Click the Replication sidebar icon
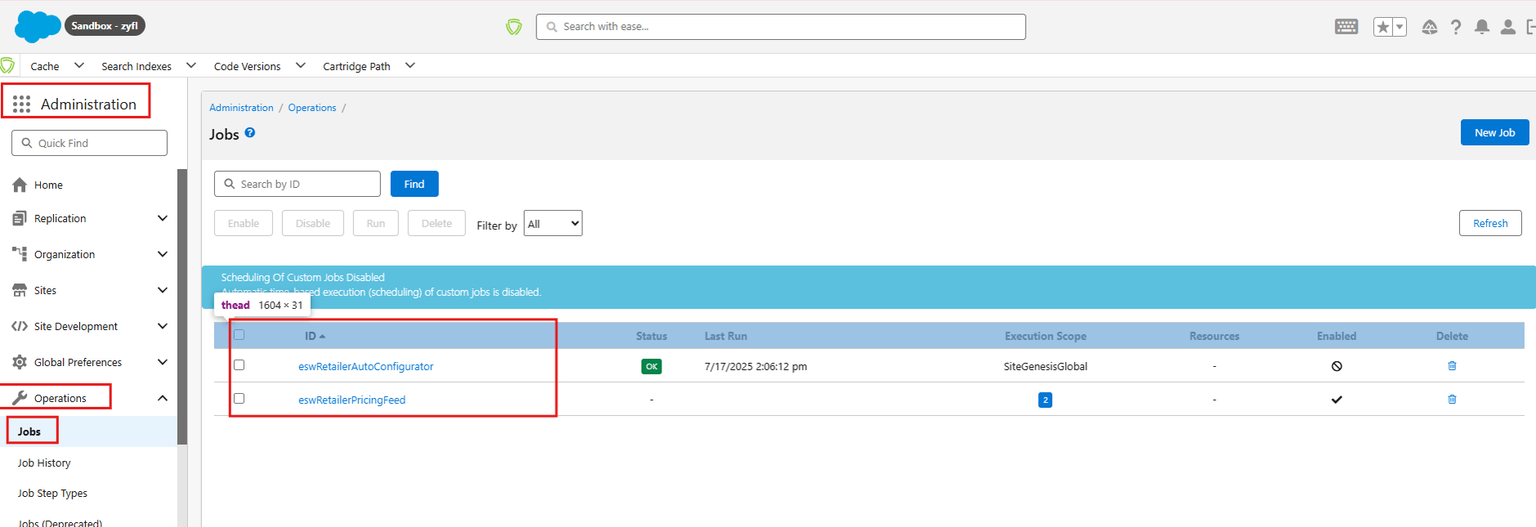This screenshot has width=1536, height=527. pos(19,218)
